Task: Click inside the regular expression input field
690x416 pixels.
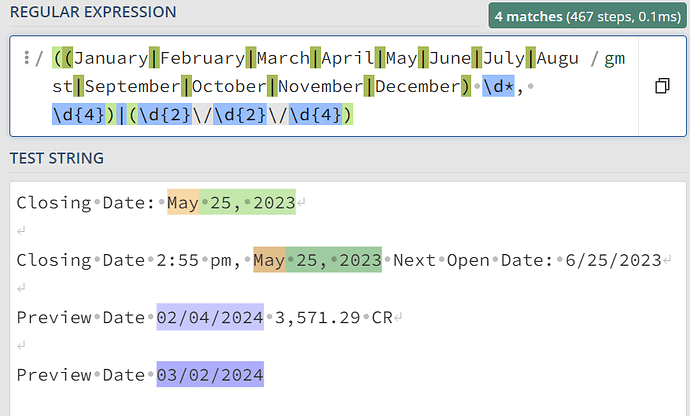Action: pos(324,86)
